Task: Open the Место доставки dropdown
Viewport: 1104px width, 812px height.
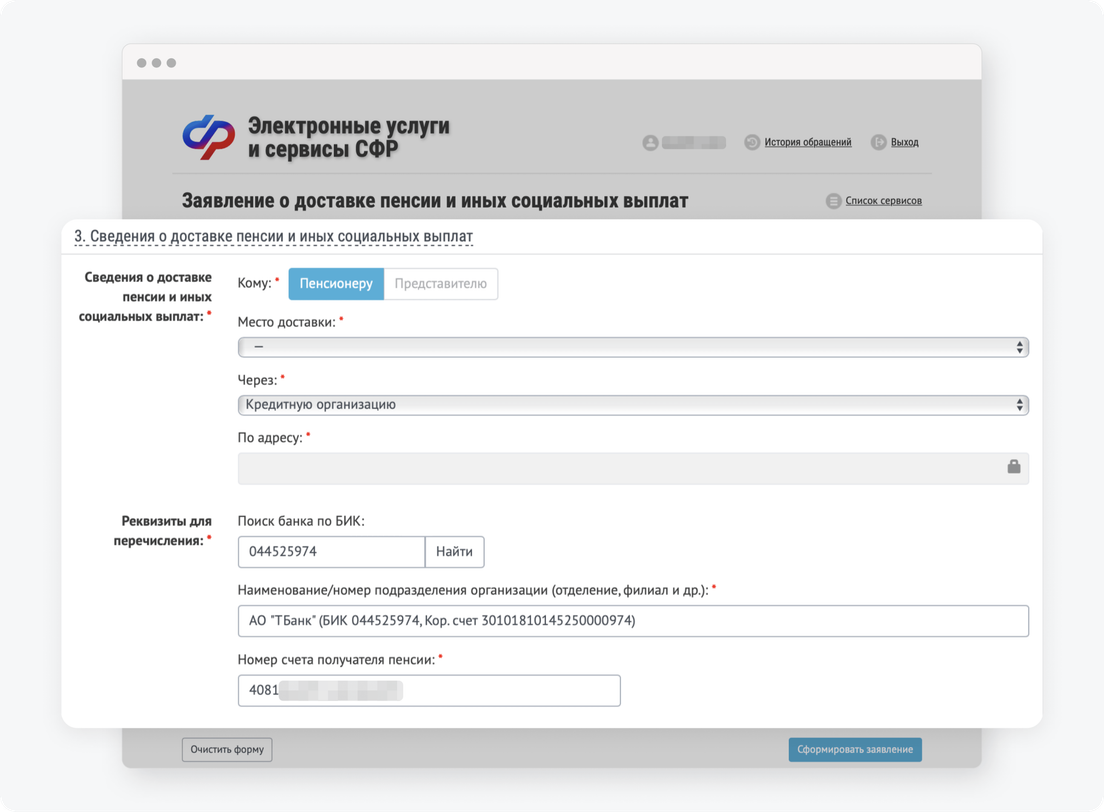Action: pos(633,347)
